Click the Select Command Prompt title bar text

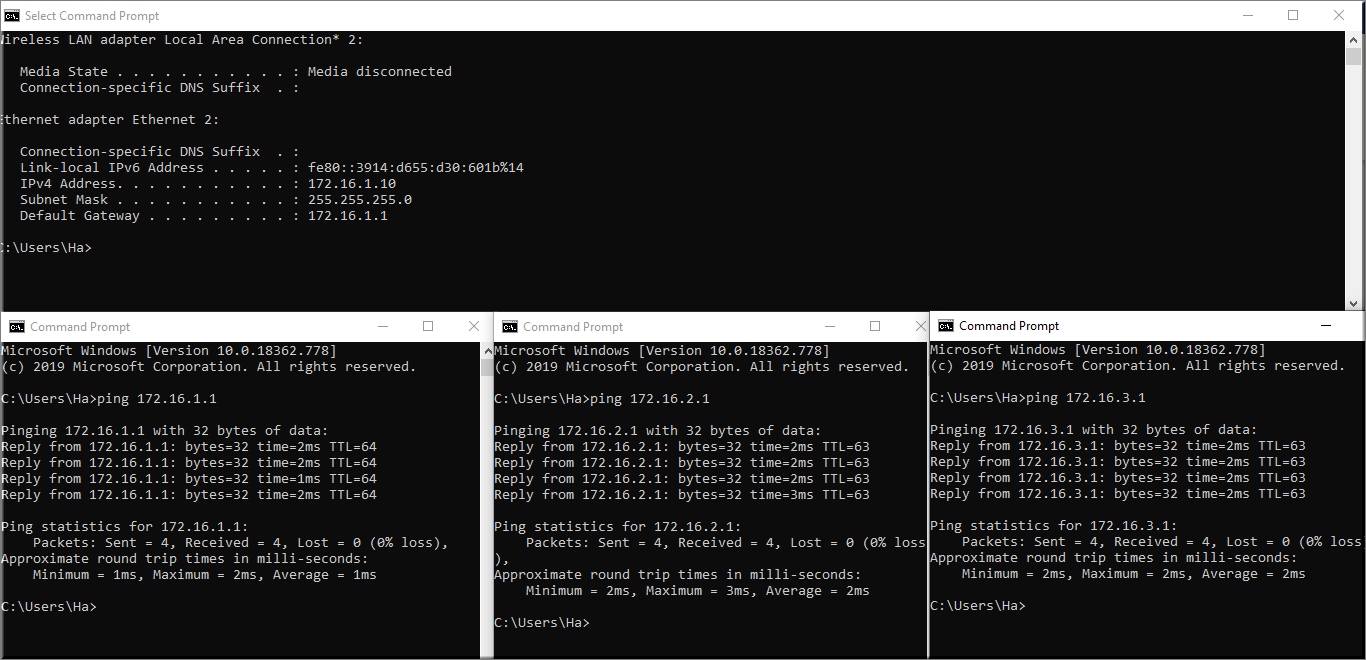(92, 16)
